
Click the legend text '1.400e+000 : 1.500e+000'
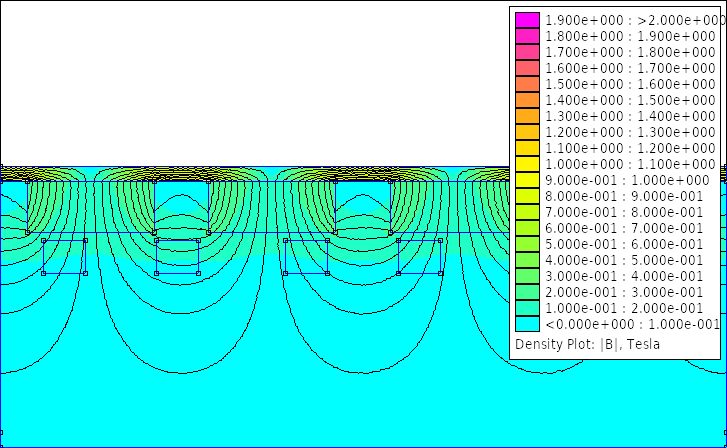pos(631,100)
